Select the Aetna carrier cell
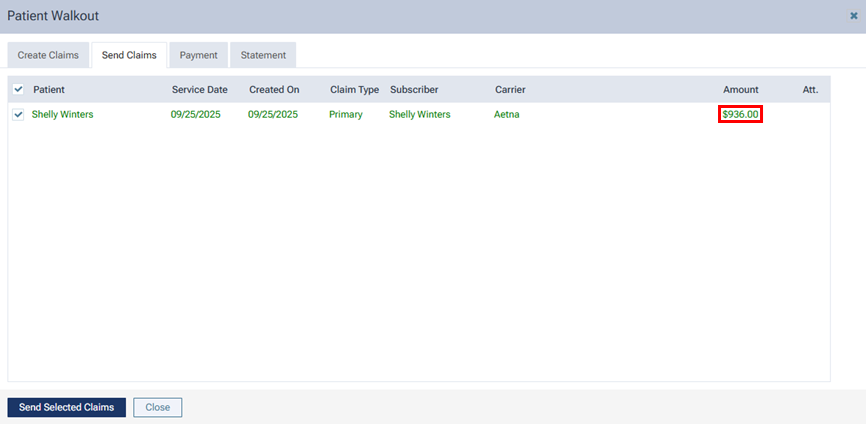The image size is (866, 424). click(506, 115)
